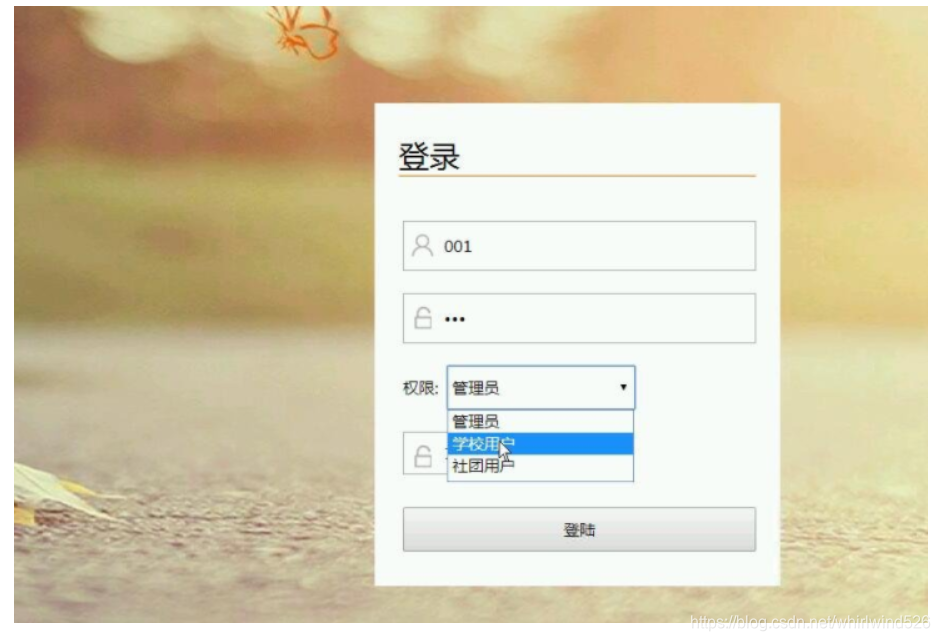Image resolution: width=940 pixels, height=641 pixels.
Task: Click empty white space right of 权限 dropdown
Action: pyautogui.click(x=695, y=387)
